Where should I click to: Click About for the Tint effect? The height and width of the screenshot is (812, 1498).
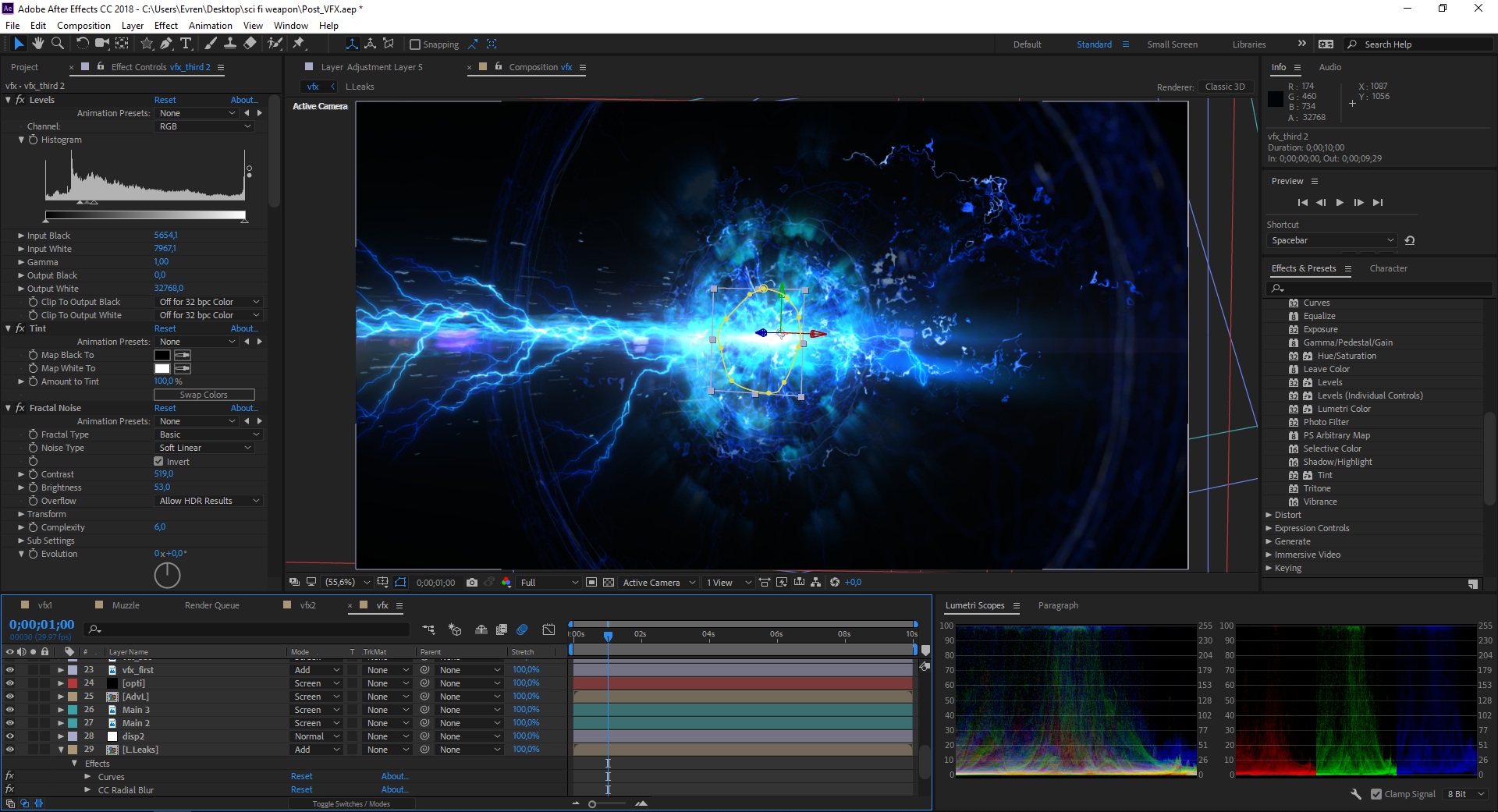point(243,328)
